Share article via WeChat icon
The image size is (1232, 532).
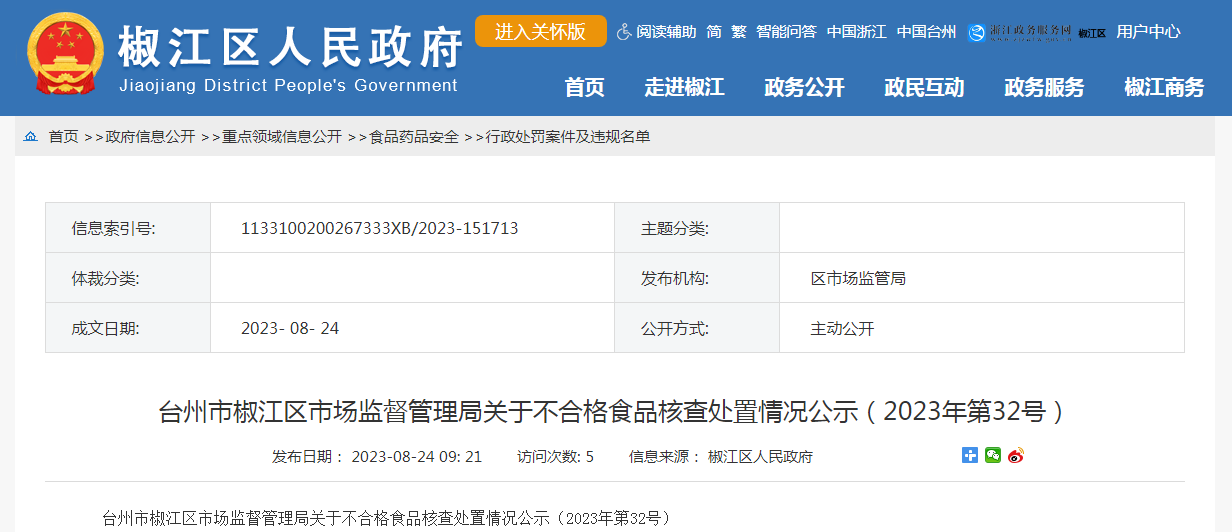pyautogui.click(x=993, y=456)
